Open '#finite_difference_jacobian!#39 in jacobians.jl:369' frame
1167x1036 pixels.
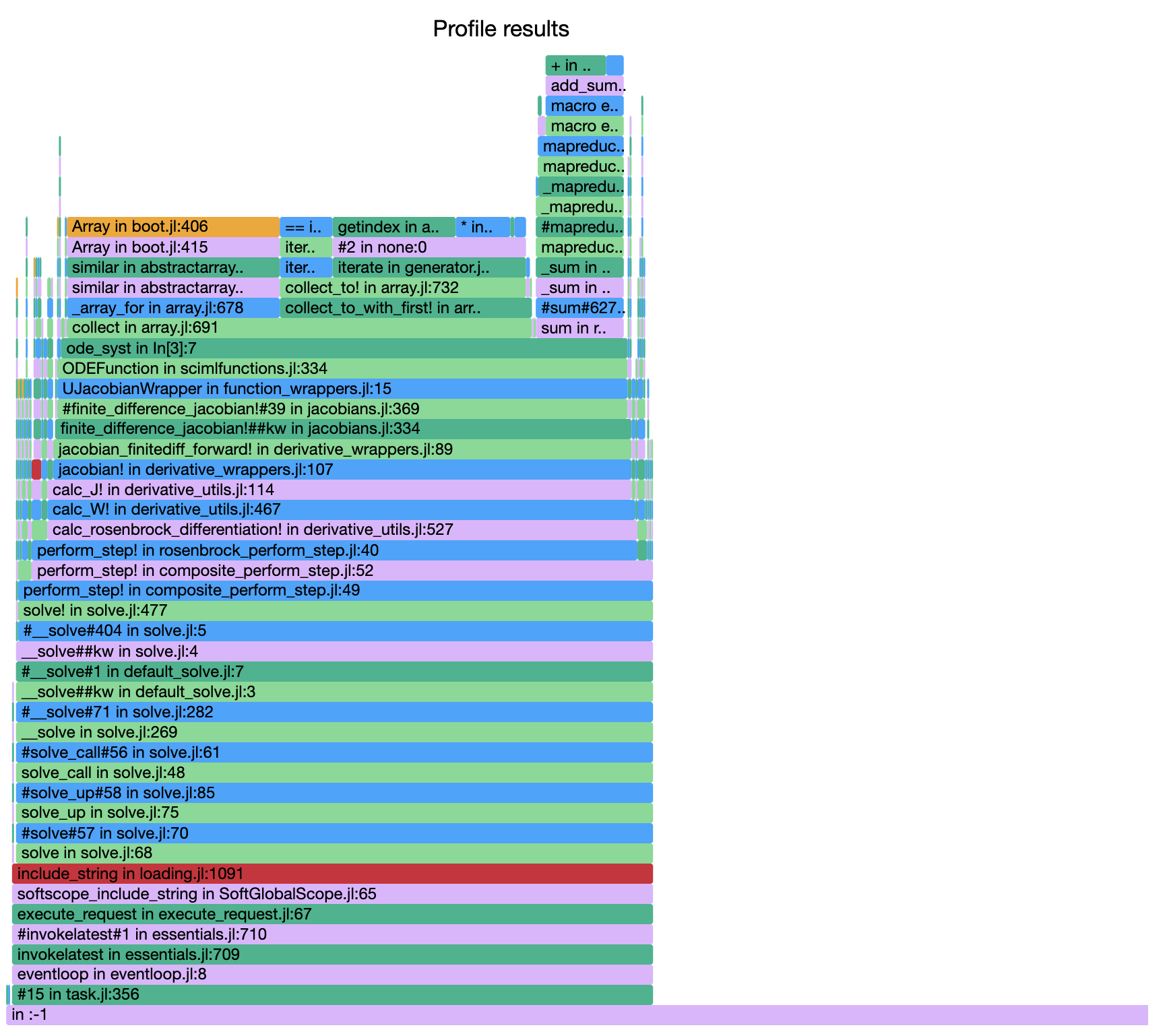342,409
